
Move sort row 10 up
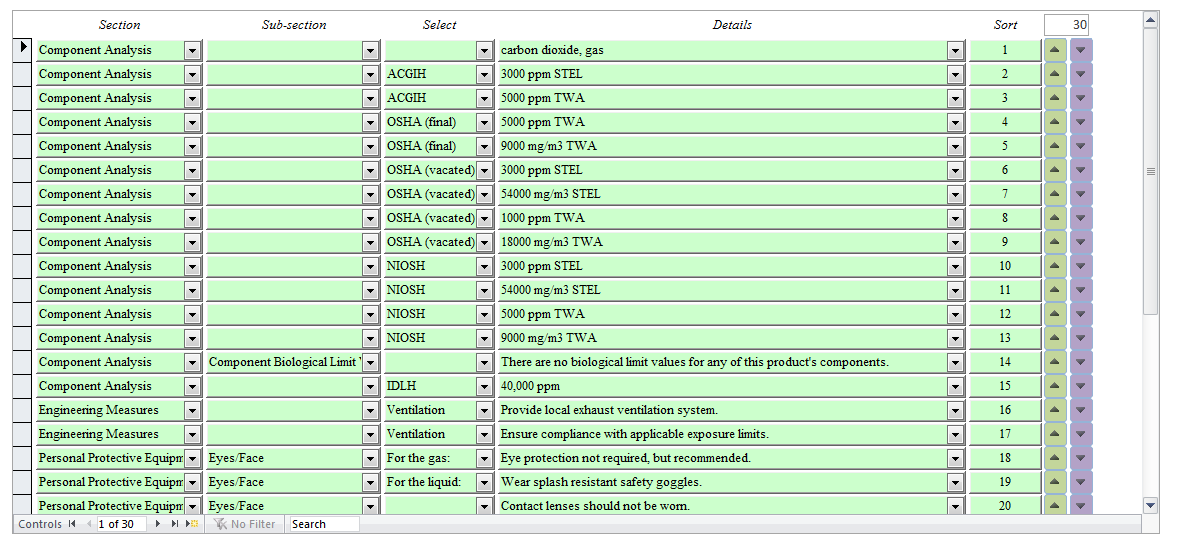[1055, 266]
